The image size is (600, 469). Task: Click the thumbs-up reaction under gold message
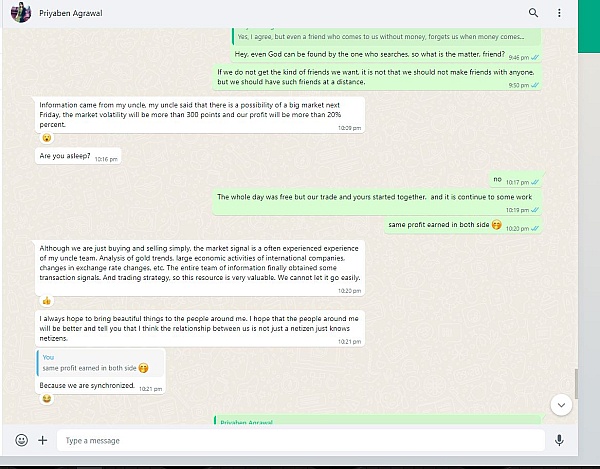point(47,301)
